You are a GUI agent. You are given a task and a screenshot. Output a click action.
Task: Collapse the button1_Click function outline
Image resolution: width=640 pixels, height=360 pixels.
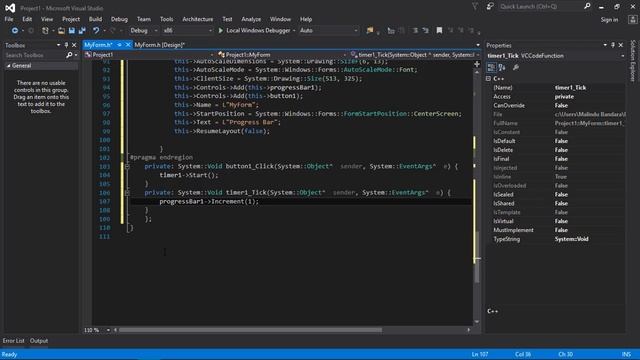[127, 167]
